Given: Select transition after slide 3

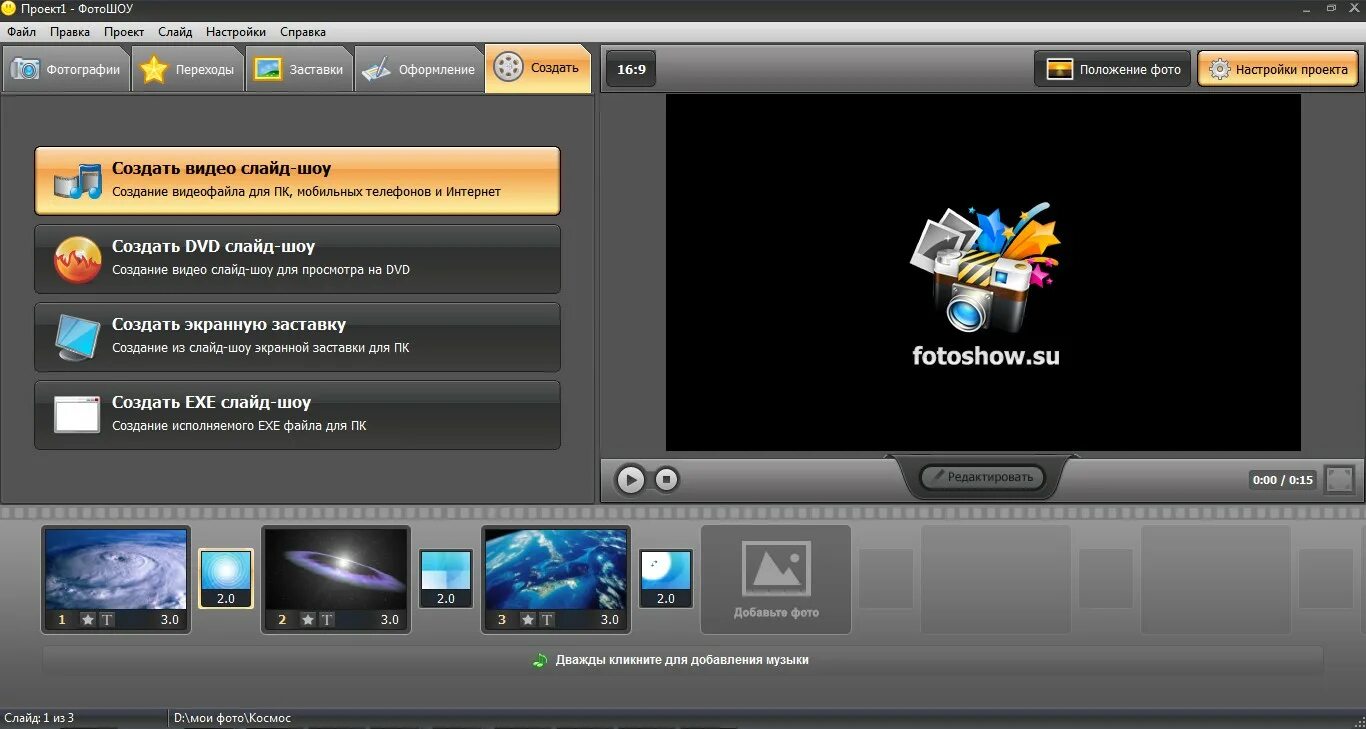Looking at the screenshot, I should [666, 578].
